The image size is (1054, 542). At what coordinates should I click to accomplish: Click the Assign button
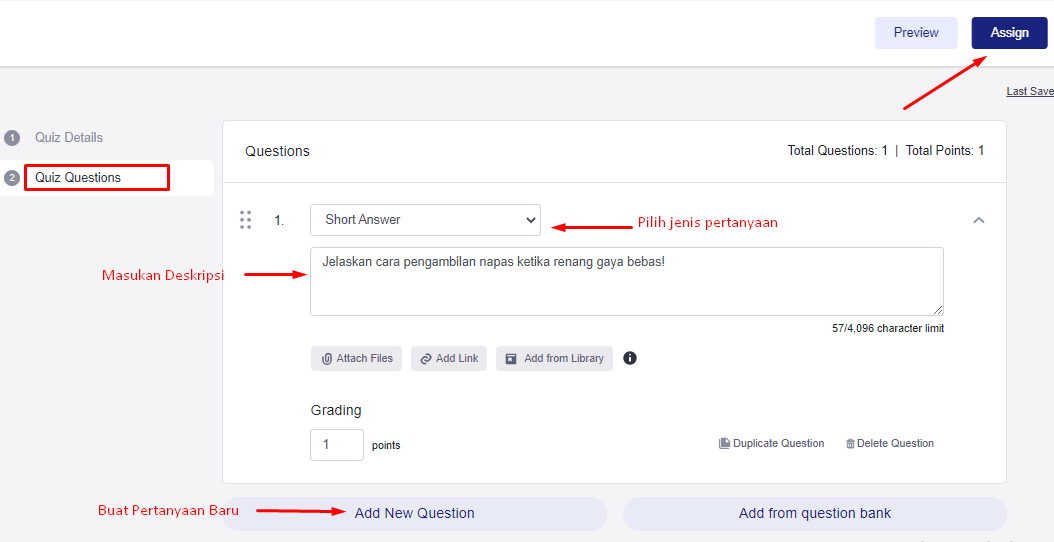click(1009, 33)
